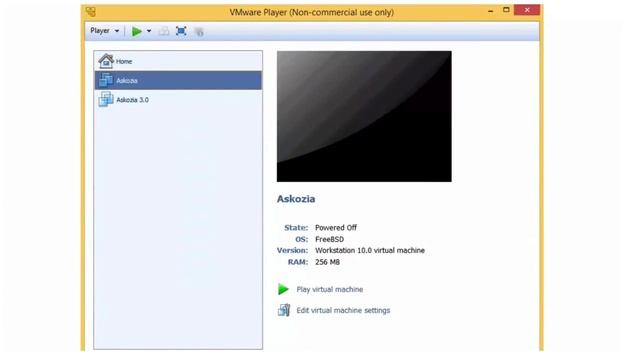The image size is (640, 360).
Task: Select the Askozia 3.0 virtual machine
Action: pos(178,100)
